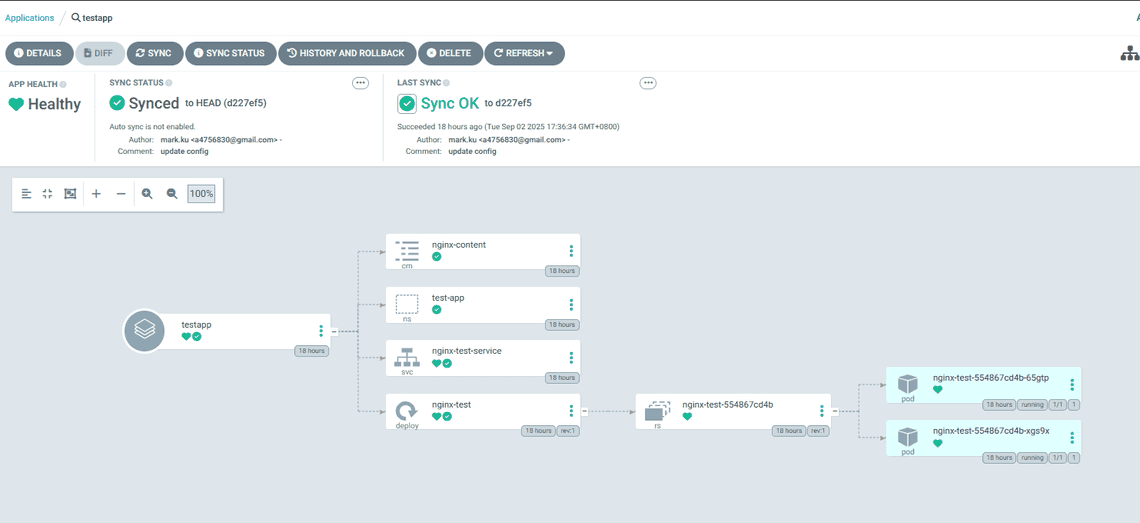Image resolution: width=1140 pixels, height=523 pixels.
Task: Open three-dot menu on nginx-test-service node
Action: tap(571, 358)
